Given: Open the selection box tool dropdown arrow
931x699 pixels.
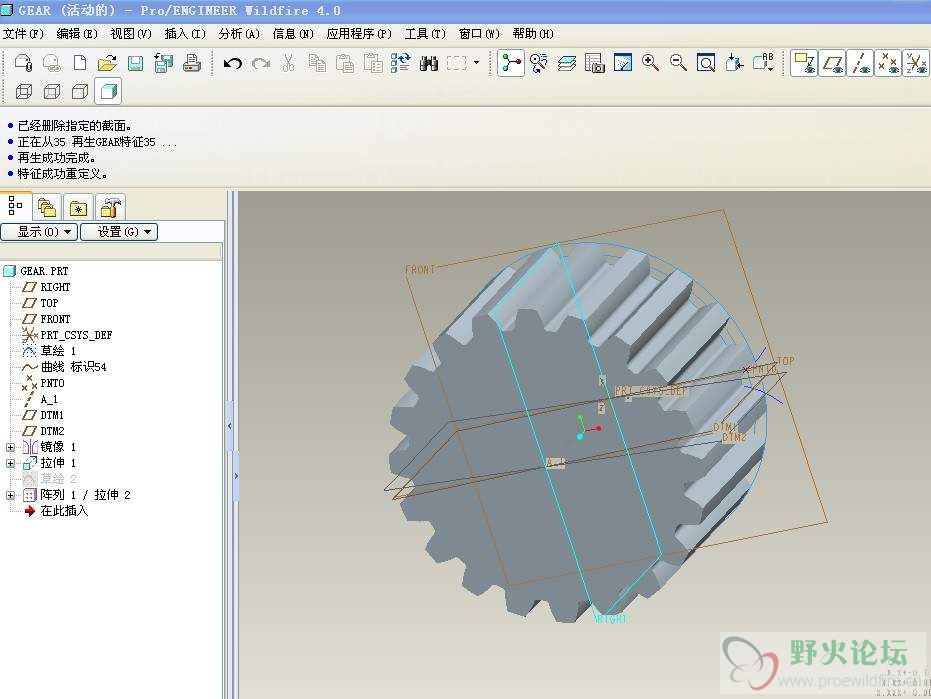Looking at the screenshot, I should [476, 62].
